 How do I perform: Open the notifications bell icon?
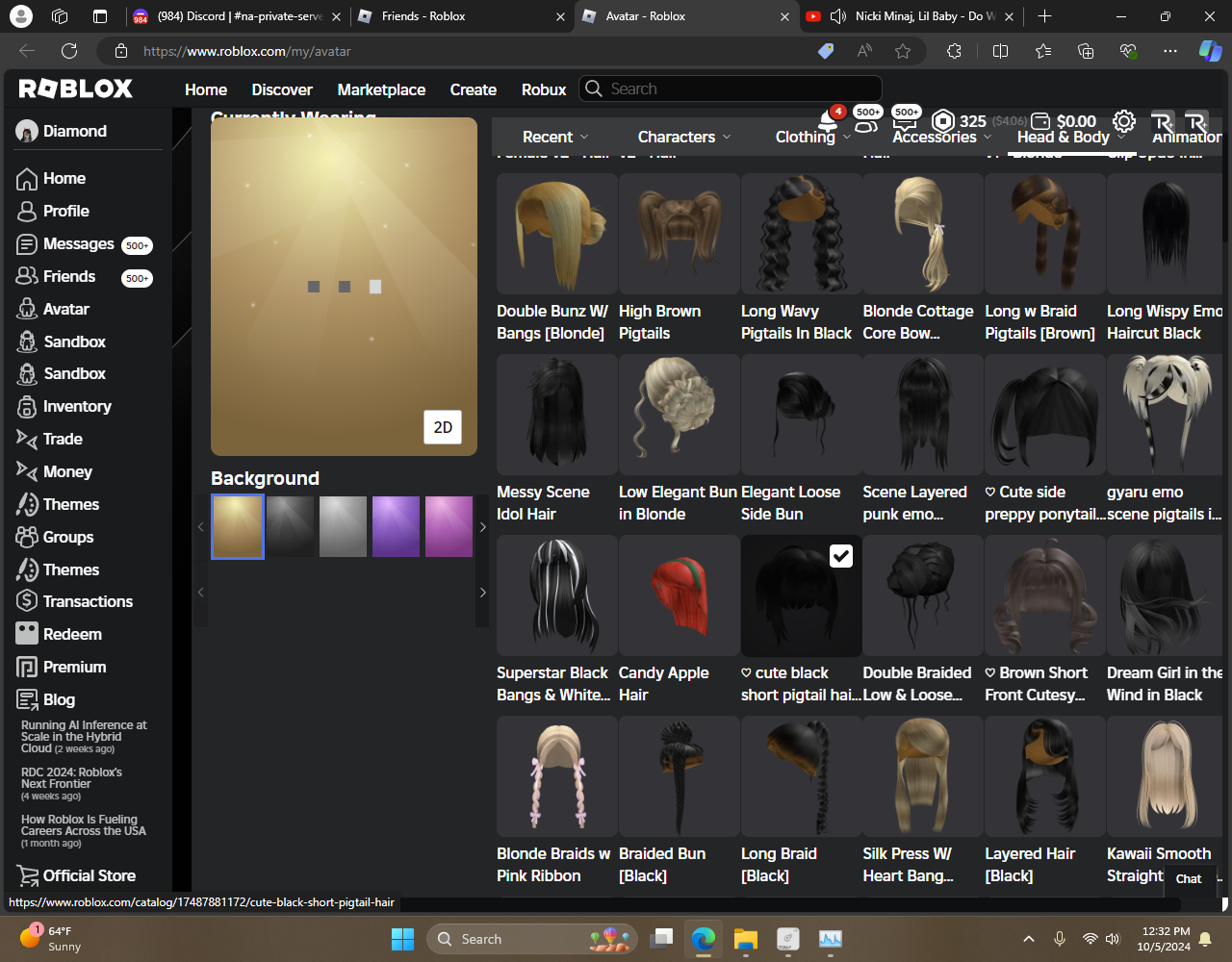828,120
